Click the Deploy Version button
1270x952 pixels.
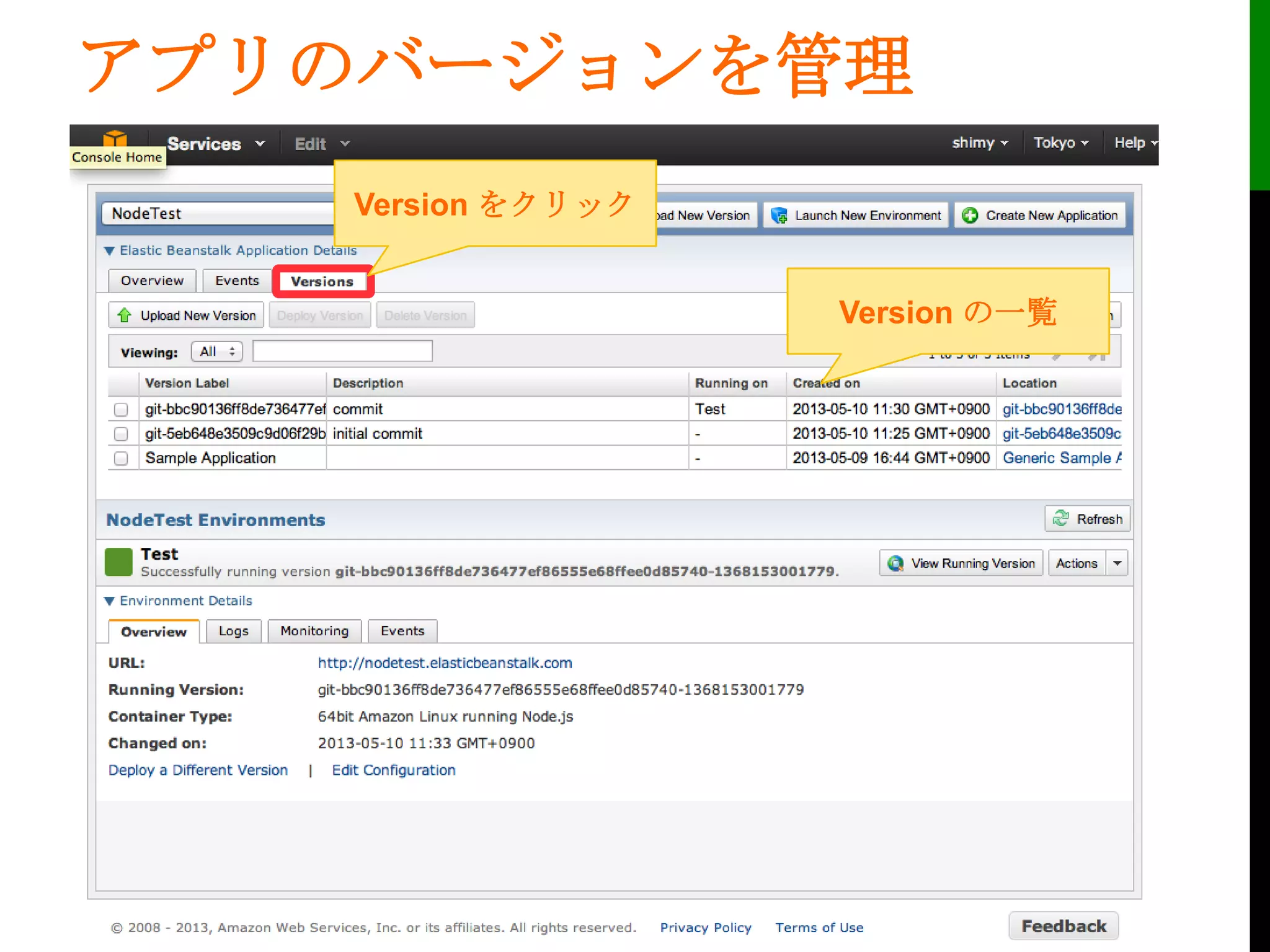(x=320, y=315)
